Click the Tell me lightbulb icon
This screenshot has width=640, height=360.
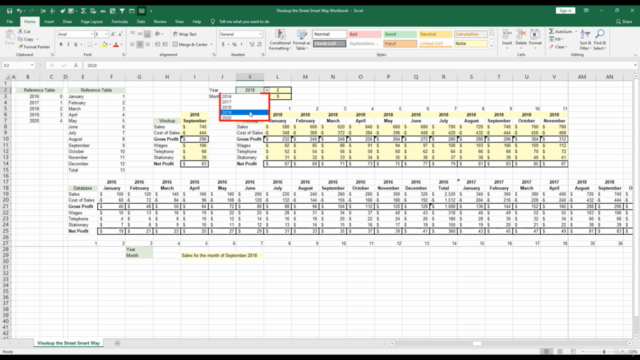(x=213, y=22)
